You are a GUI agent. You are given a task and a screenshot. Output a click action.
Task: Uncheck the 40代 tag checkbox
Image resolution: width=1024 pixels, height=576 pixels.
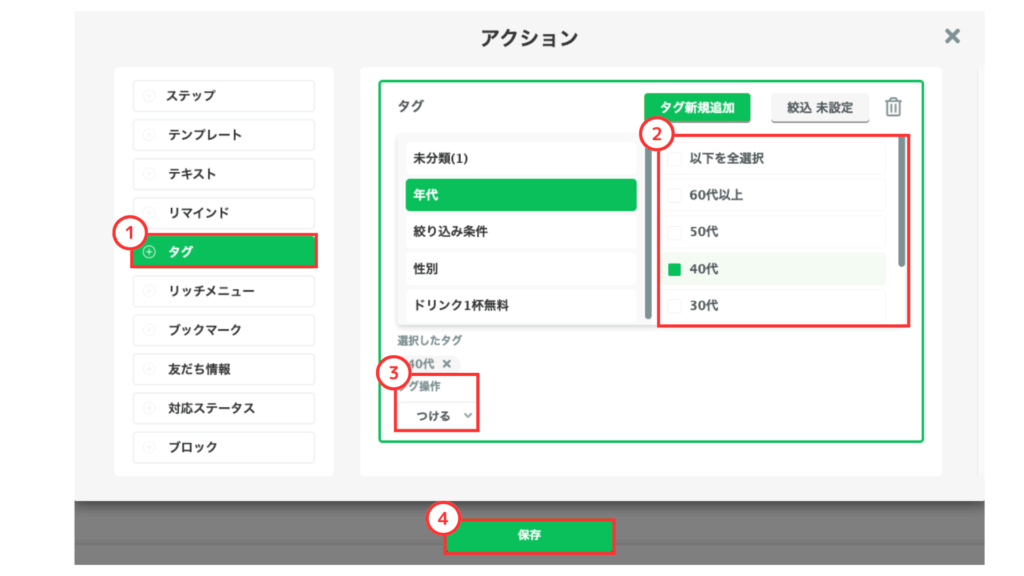point(675,269)
